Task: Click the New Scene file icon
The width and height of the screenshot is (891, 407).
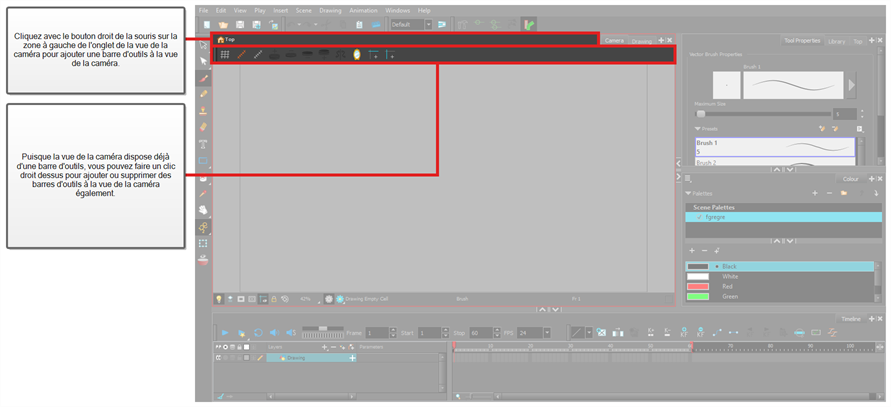Action: (207, 24)
